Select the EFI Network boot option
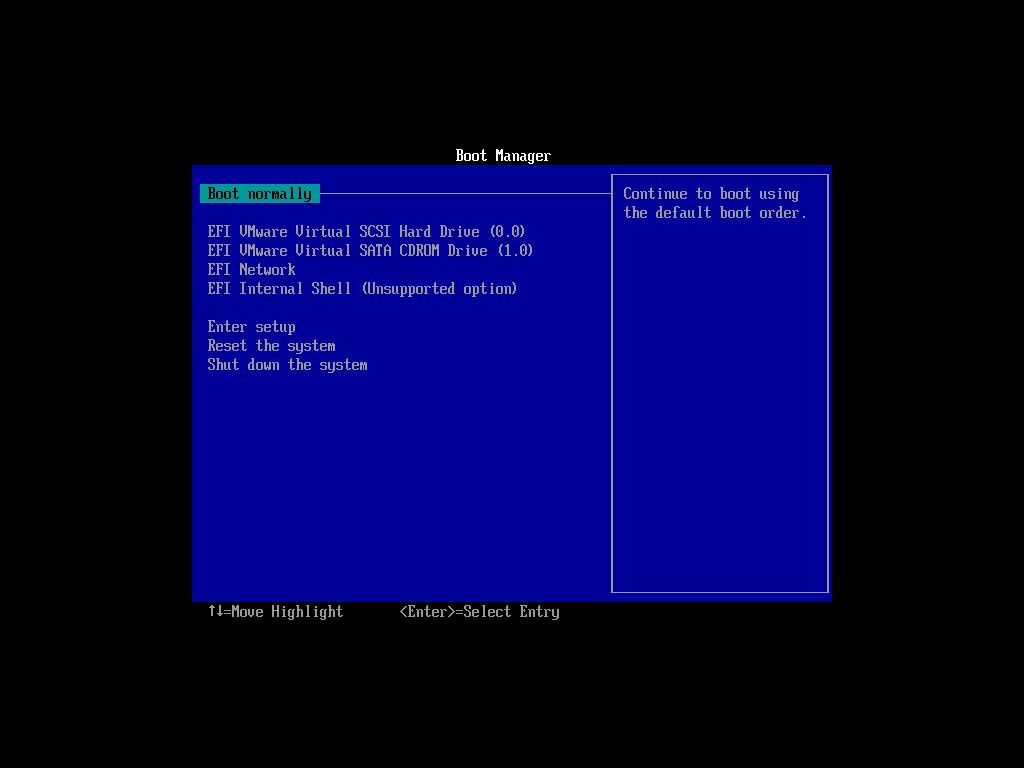The image size is (1024, 768). tap(251, 270)
